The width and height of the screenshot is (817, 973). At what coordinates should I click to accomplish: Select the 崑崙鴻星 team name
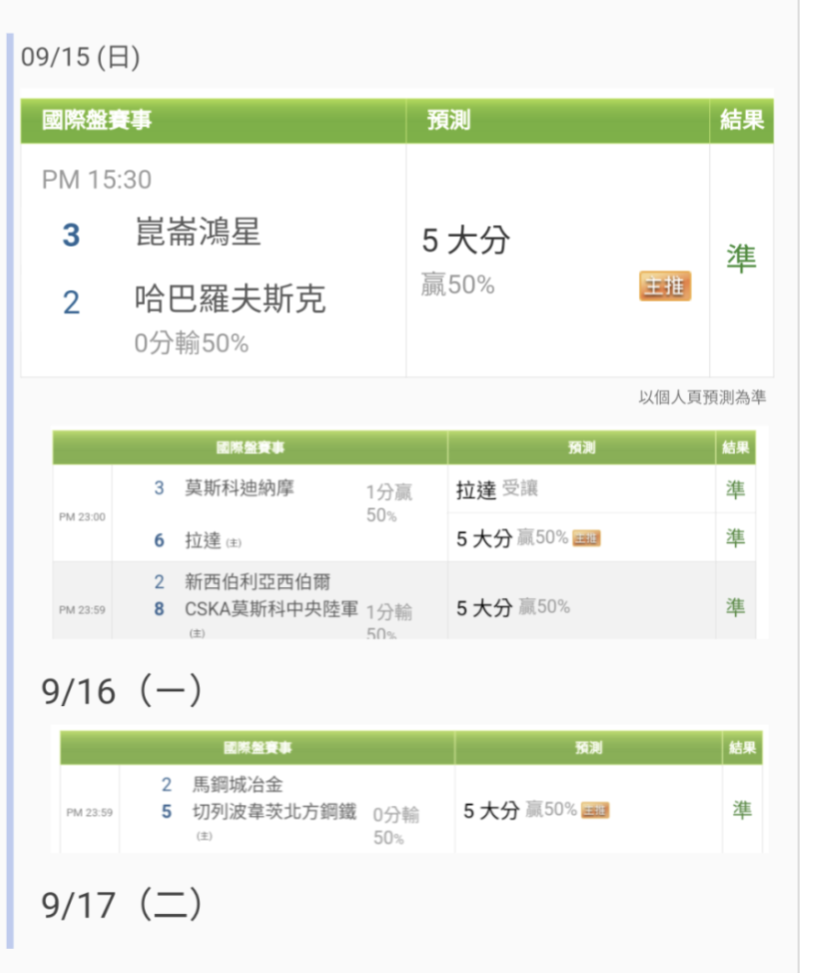click(198, 232)
